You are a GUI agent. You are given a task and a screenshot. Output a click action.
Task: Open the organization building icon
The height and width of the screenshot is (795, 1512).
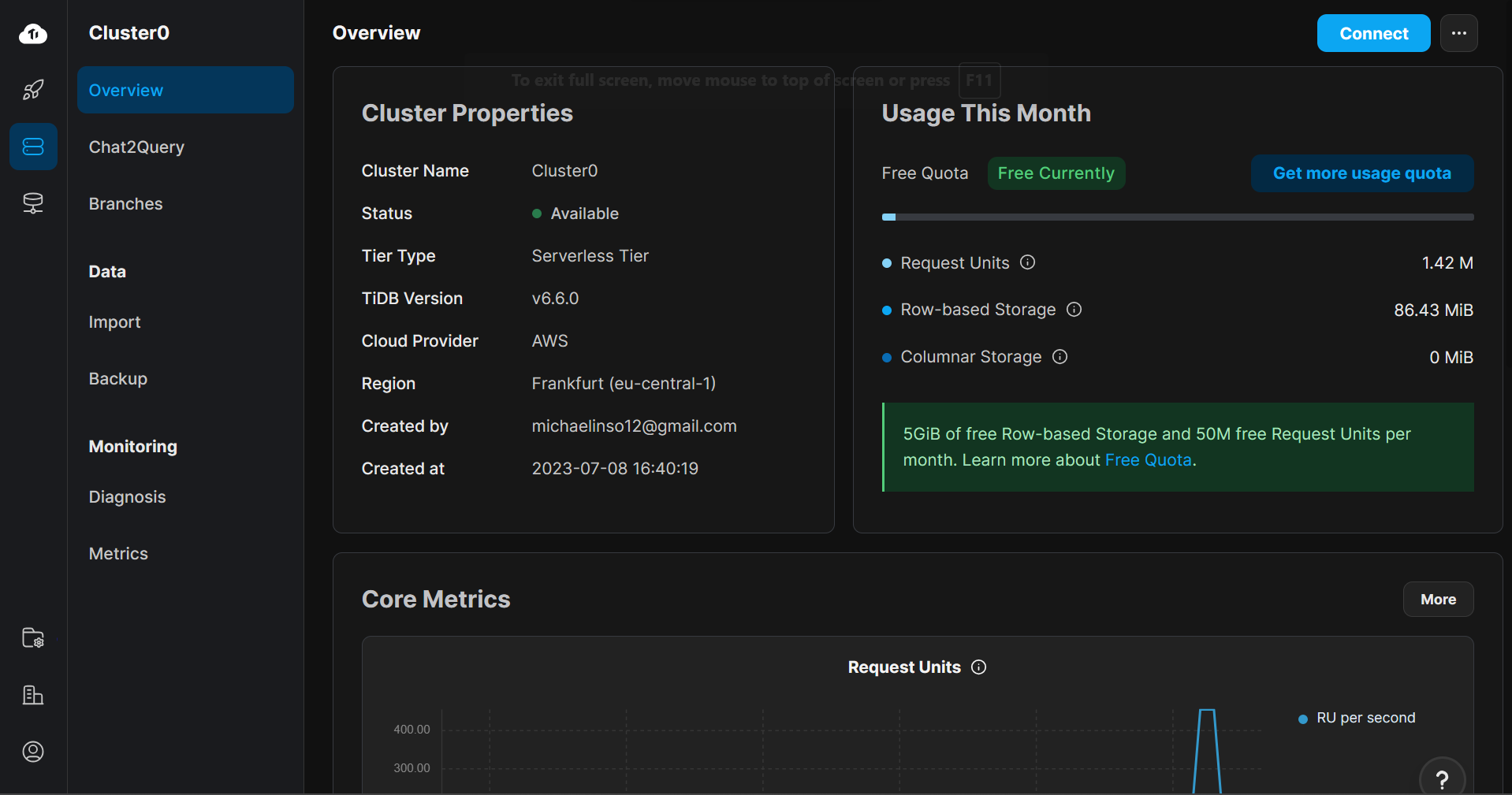coord(33,695)
